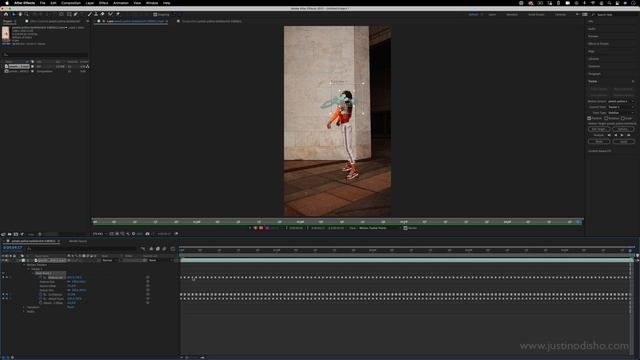Screen dimensions: 640x360
Task: Click the New Folder icon in the Project panel
Action: click(x=9, y=234)
